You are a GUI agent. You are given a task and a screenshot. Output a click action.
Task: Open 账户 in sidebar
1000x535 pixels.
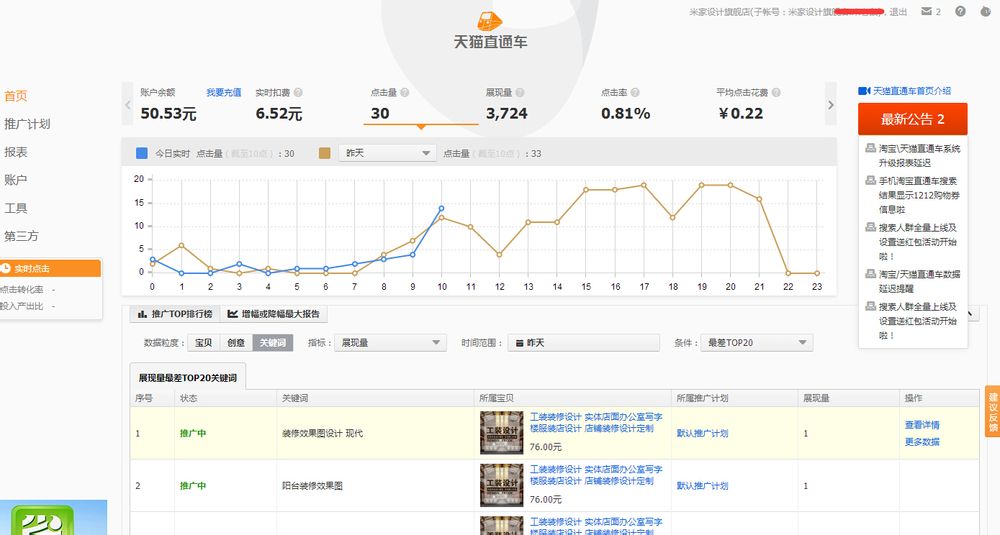click(x=16, y=180)
